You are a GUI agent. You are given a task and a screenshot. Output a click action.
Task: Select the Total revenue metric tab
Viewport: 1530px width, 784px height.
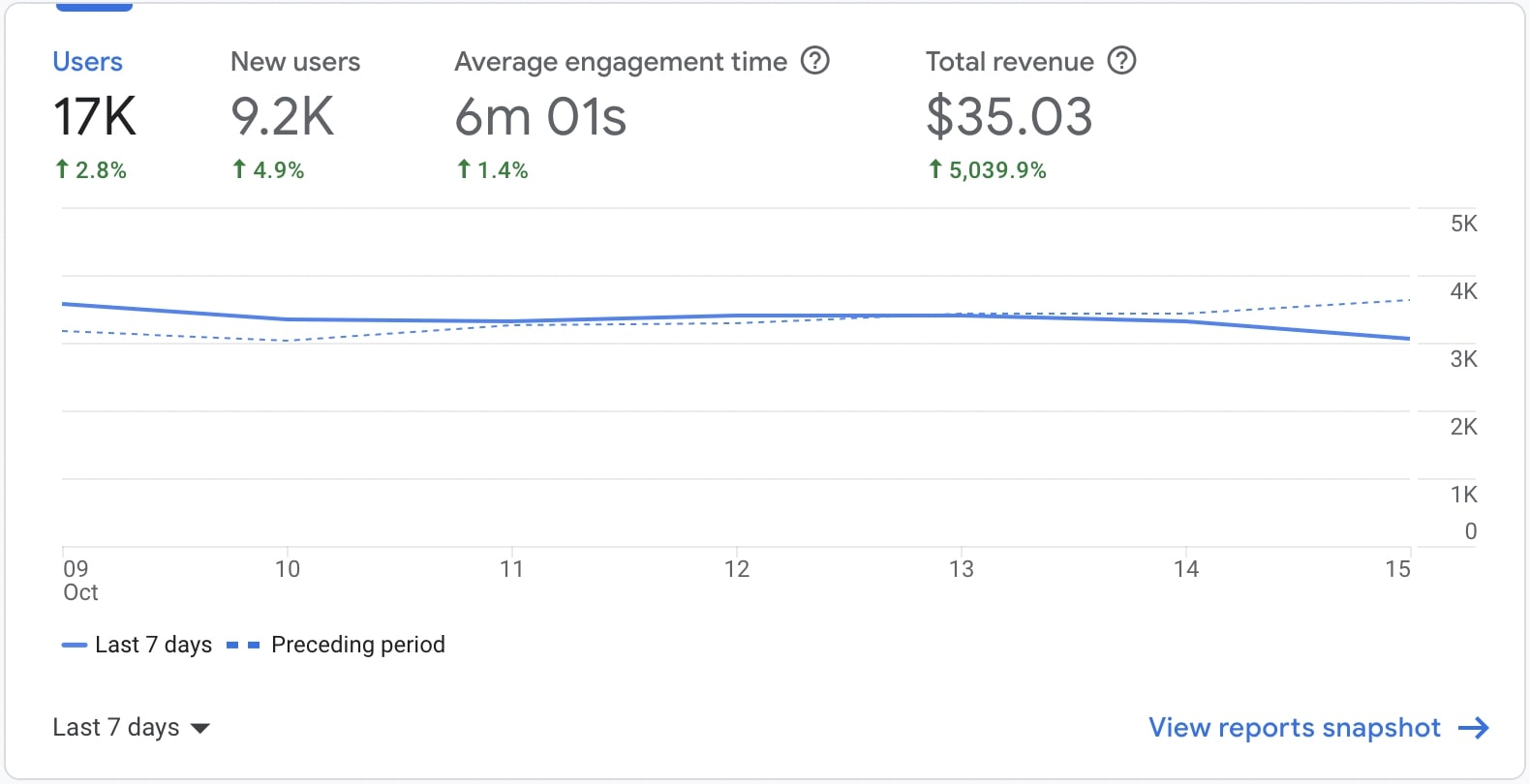1030,114
